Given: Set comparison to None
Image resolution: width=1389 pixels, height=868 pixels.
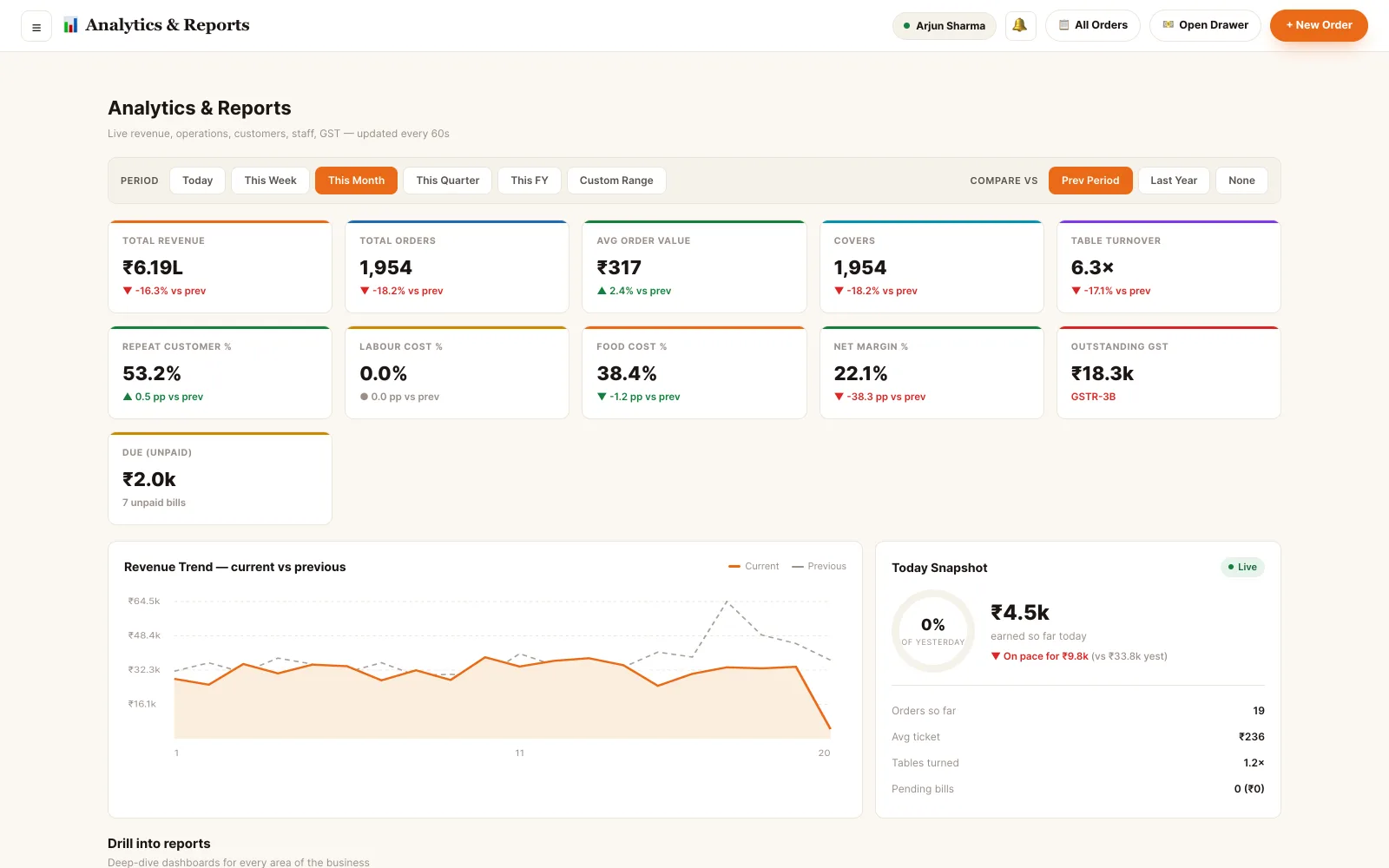Looking at the screenshot, I should coord(1241,181).
